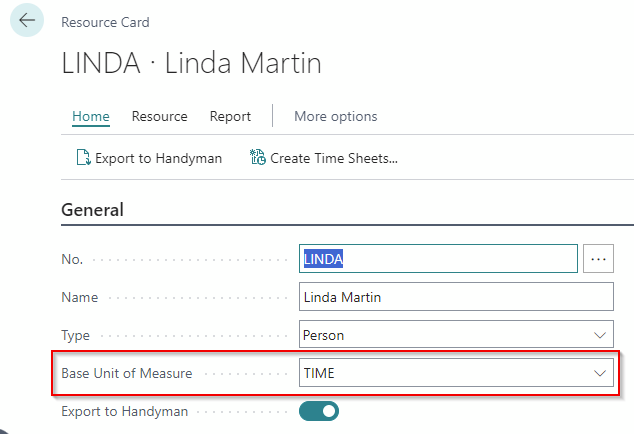Click the Create Time Sheets clock icon

click(258, 157)
